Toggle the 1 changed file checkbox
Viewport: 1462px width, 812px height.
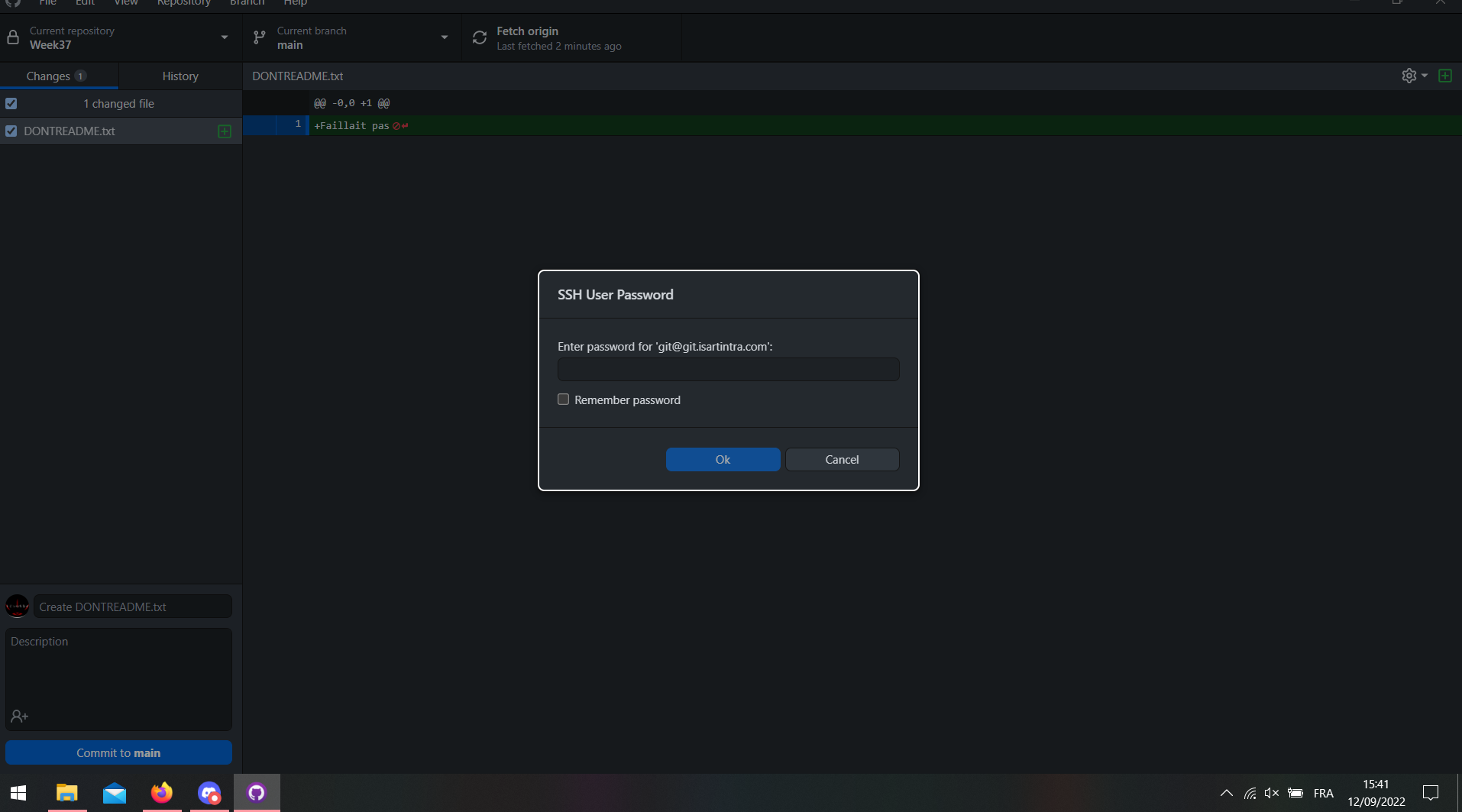(11, 103)
